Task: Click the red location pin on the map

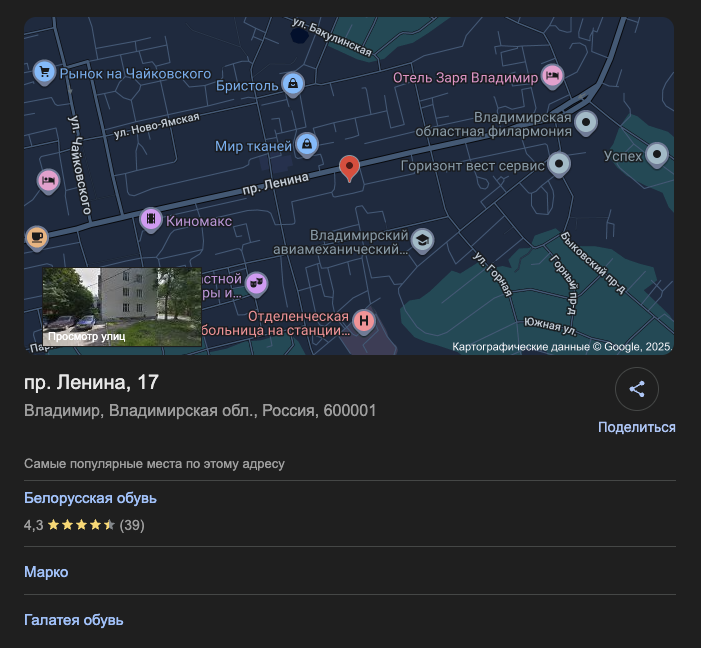Action: tap(349, 167)
